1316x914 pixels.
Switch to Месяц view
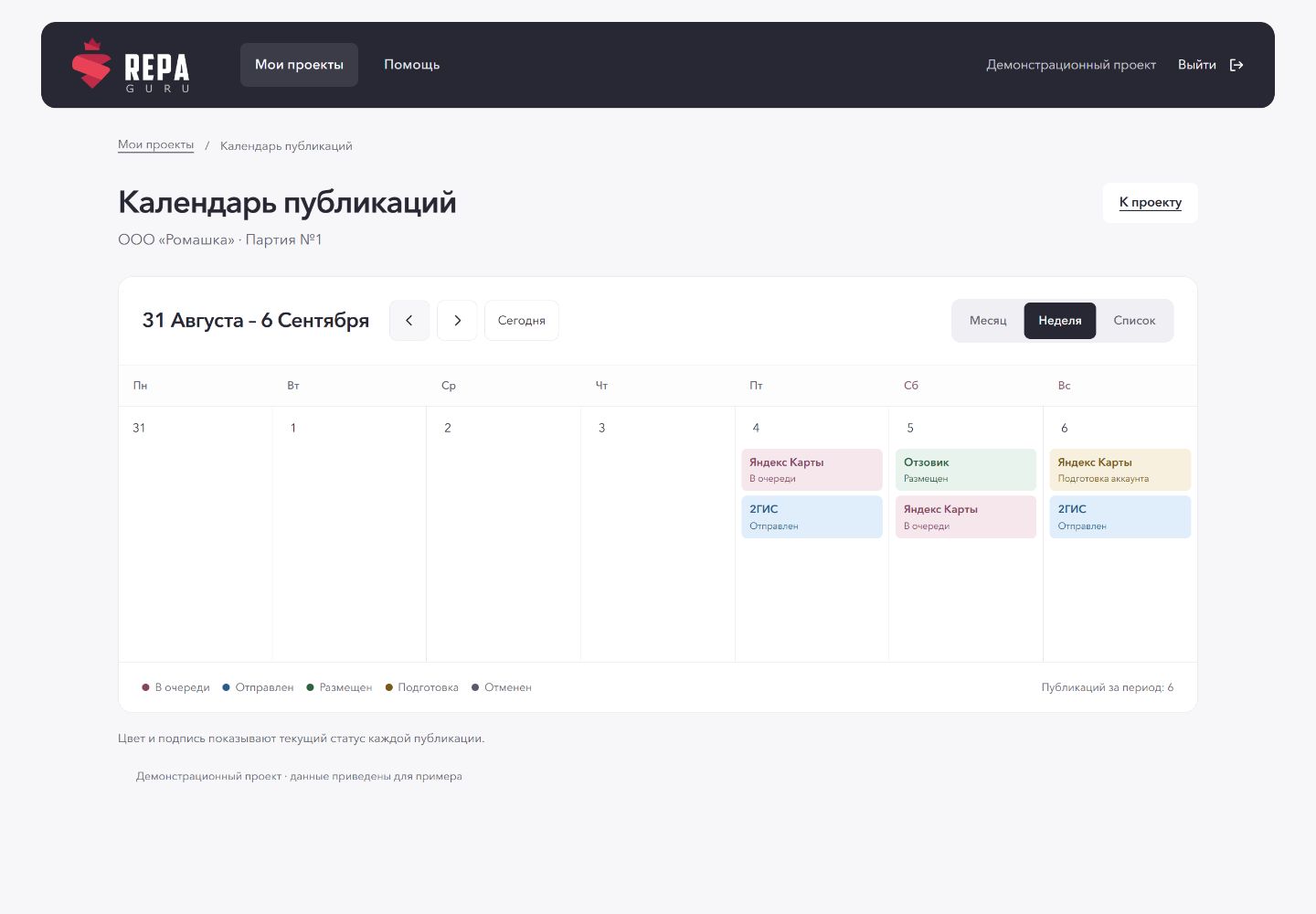(x=988, y=321)
